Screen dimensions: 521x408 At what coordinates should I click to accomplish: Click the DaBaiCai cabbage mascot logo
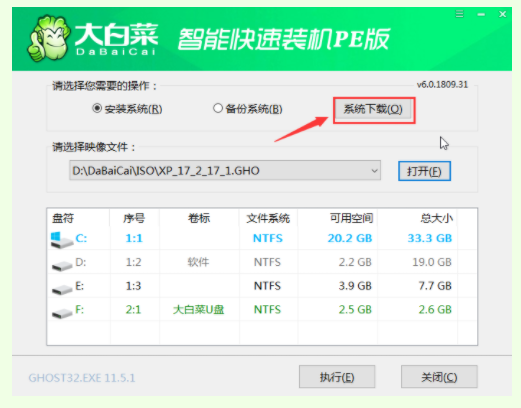coord(49,38)
